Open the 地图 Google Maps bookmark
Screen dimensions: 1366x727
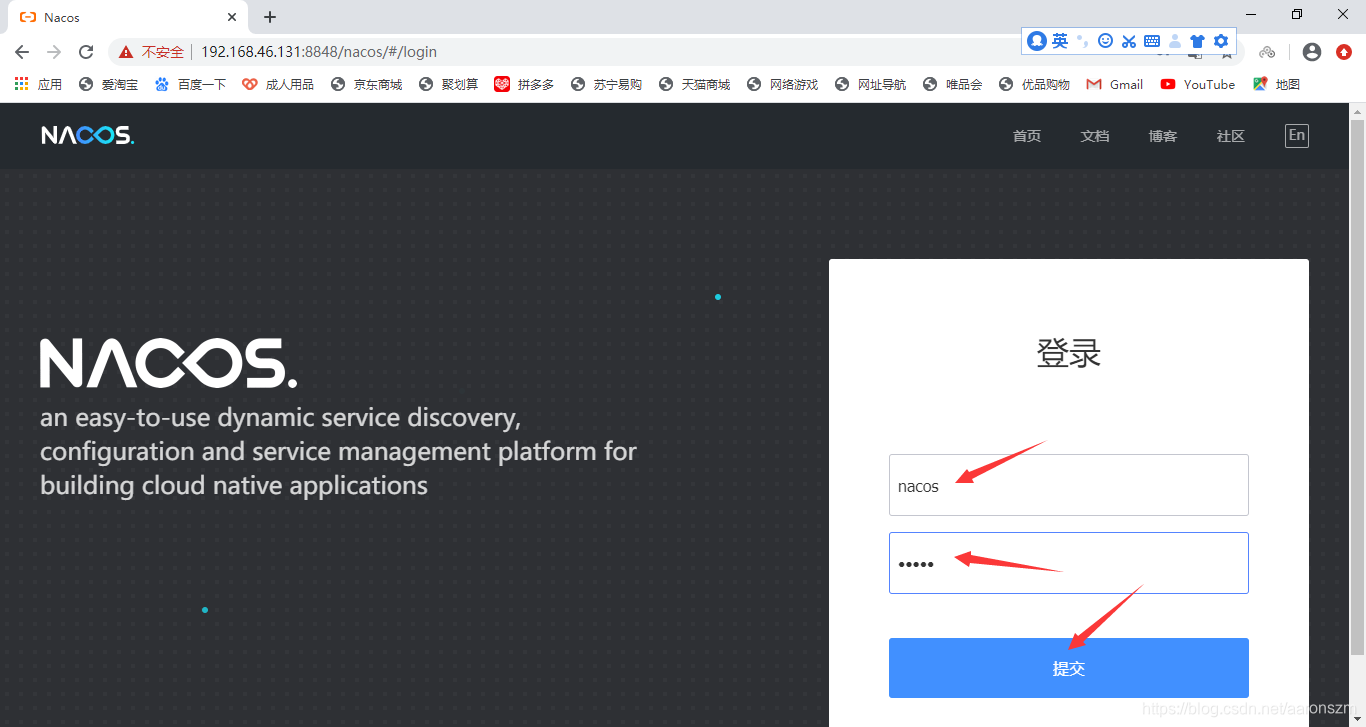point(1276,84)
